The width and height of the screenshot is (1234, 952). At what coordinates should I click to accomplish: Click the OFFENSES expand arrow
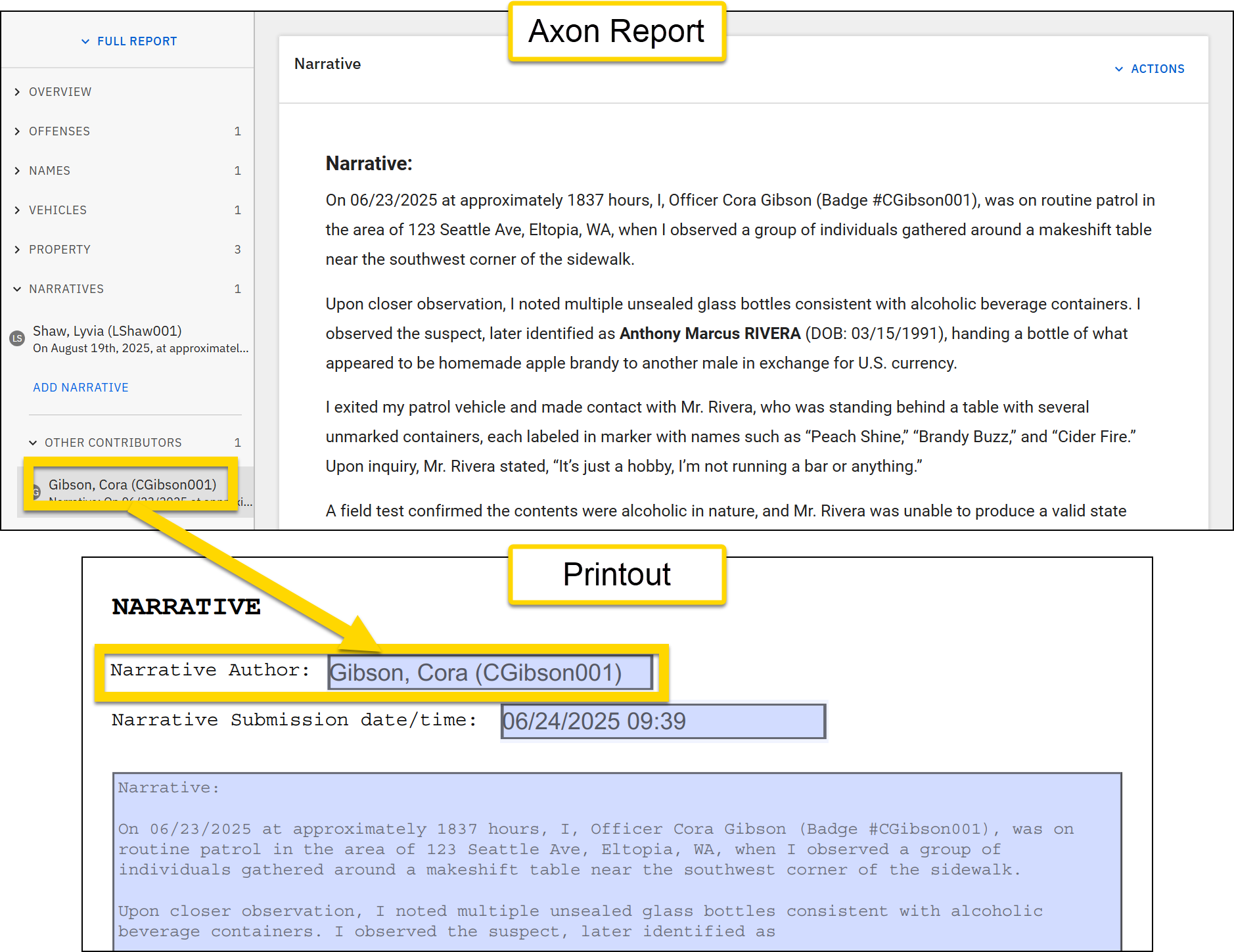pyautogui.click(x=18, y=131)
